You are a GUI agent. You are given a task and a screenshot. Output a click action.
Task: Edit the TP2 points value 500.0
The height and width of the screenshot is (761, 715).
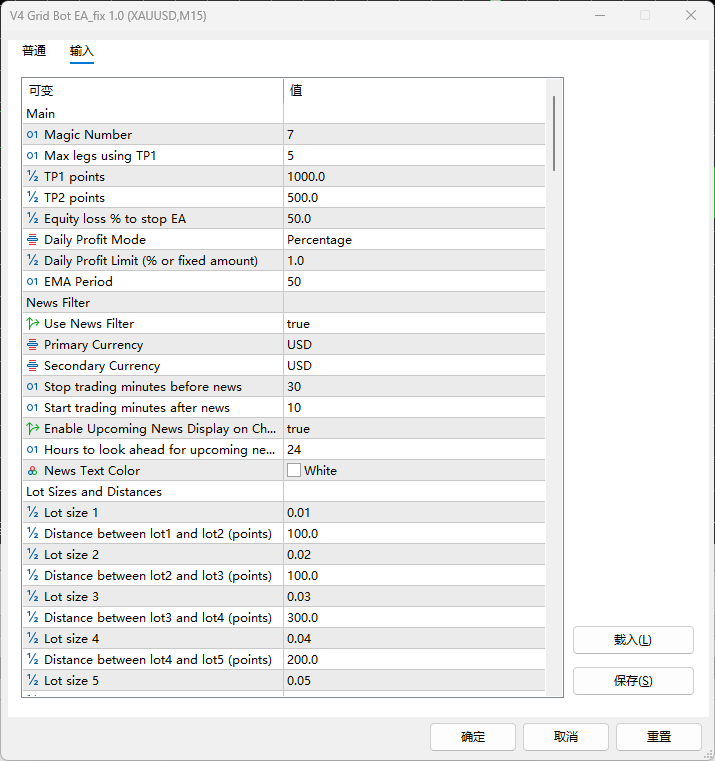[x=414, y=198]
